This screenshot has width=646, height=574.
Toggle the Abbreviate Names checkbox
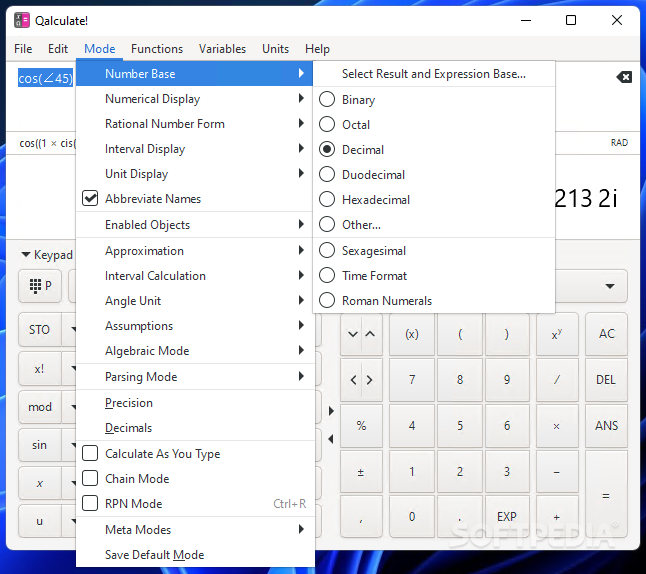[90, 199]
